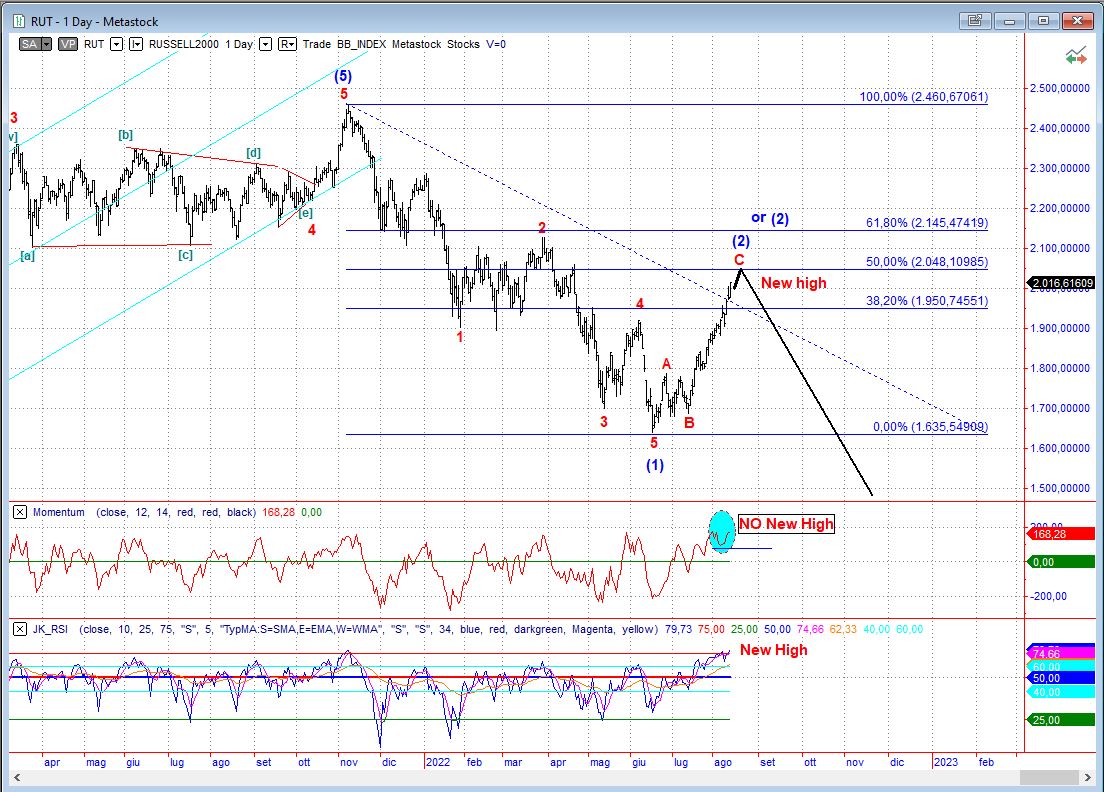Click the 2023 year marker on date axis
The width and height of the screenshot is (1104, 792).
[946, 762]
